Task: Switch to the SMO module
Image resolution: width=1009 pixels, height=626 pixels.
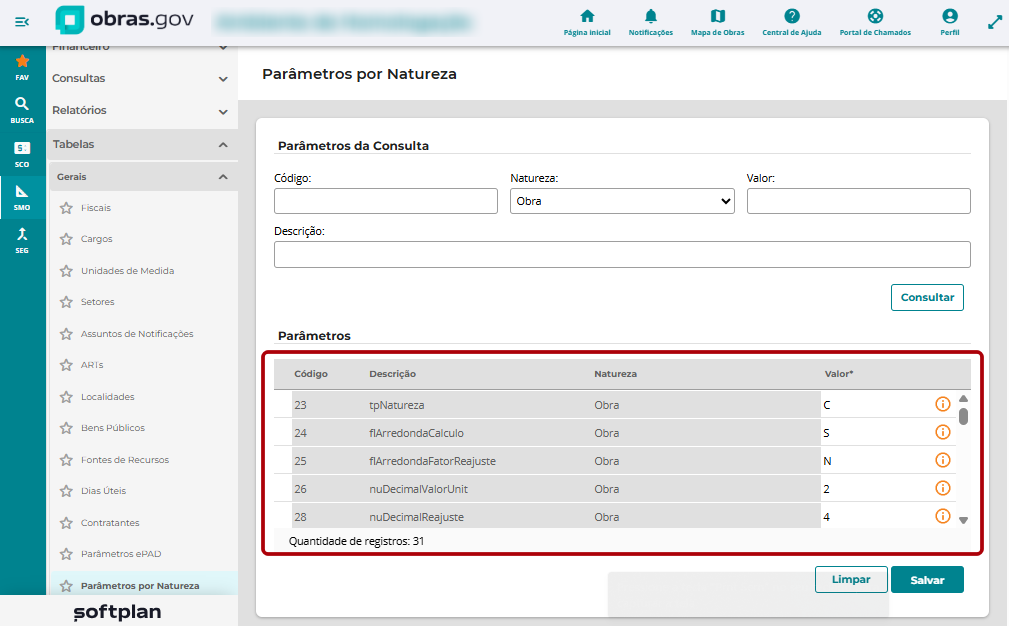Action: click(x=23, y=198)
